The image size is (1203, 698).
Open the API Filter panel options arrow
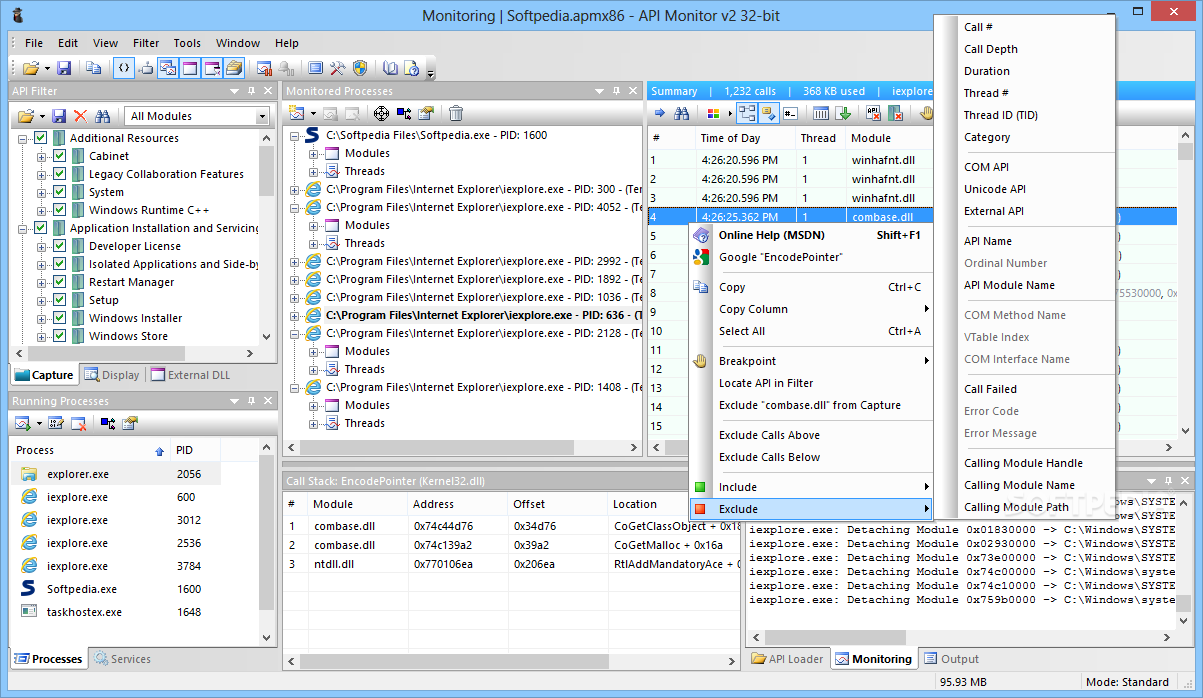(234, 91)
